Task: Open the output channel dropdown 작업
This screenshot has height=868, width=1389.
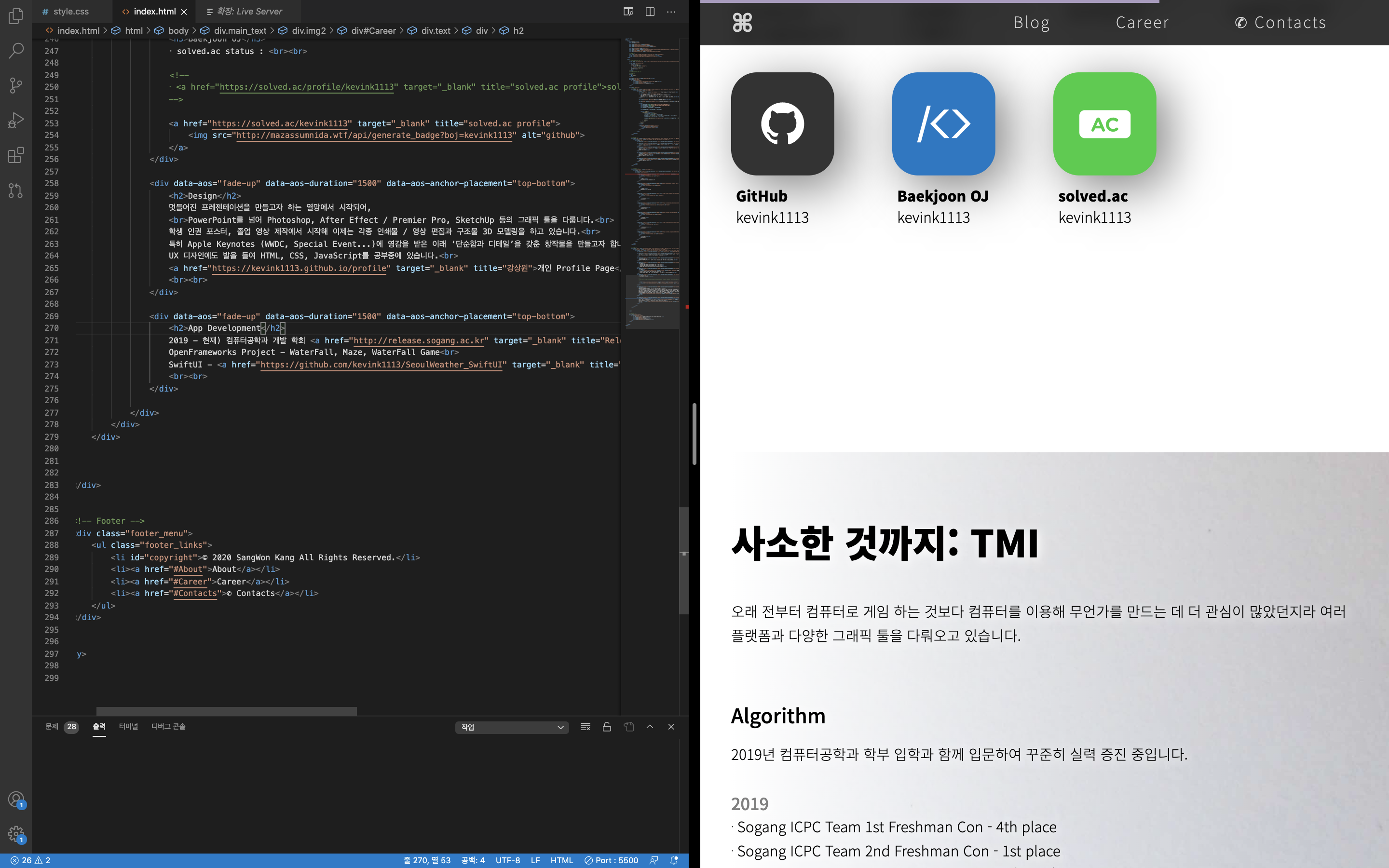Action: 511,727
